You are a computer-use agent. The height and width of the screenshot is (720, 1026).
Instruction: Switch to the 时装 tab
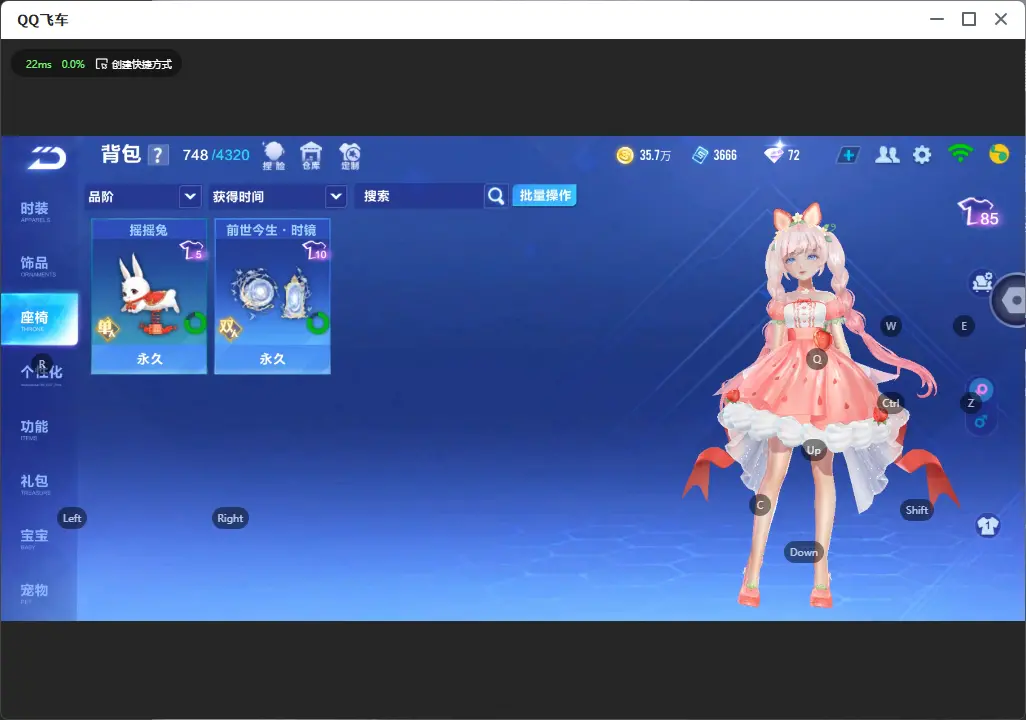click(x=35, y=211)
